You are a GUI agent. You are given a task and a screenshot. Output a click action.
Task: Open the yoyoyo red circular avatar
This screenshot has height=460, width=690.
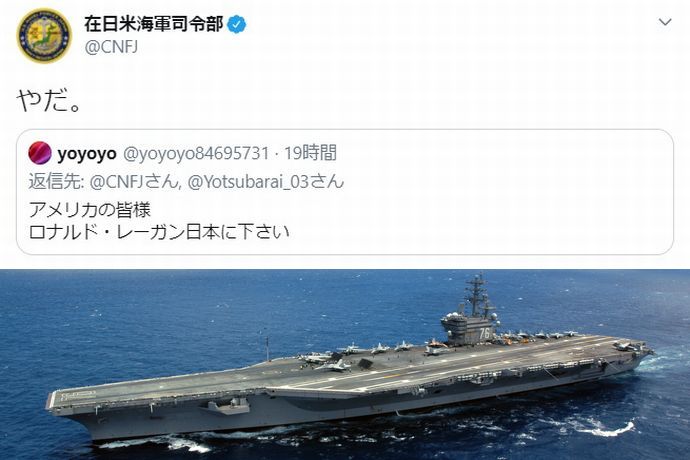40,153
